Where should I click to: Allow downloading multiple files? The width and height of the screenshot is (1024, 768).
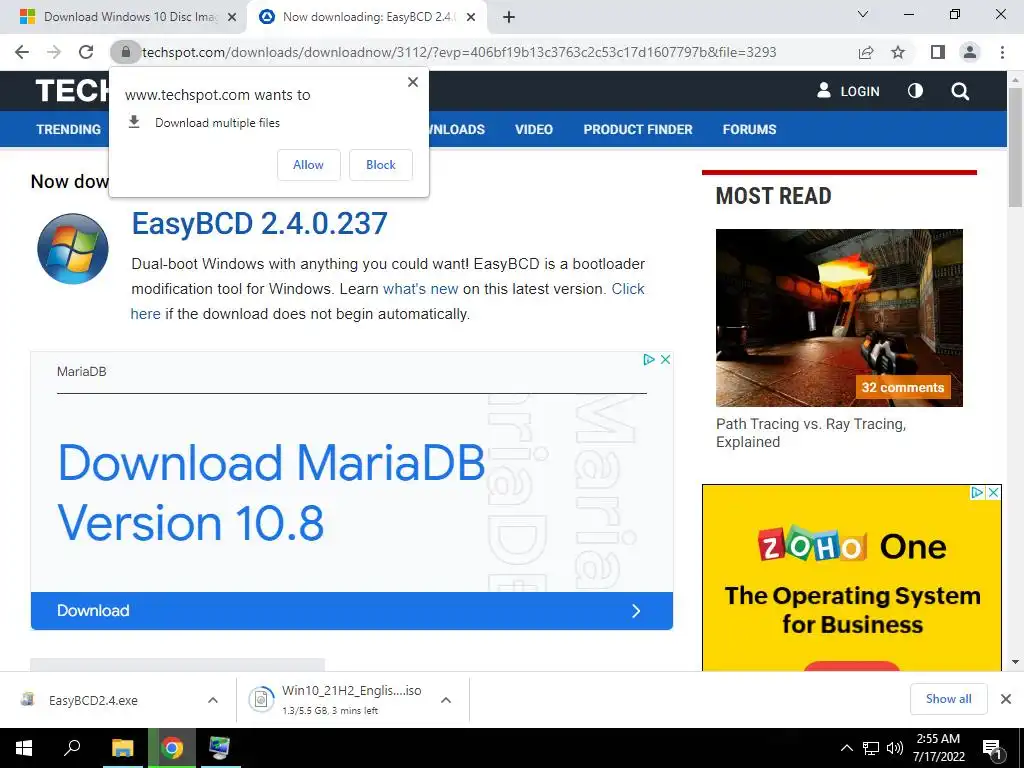(x=308, y=165)
